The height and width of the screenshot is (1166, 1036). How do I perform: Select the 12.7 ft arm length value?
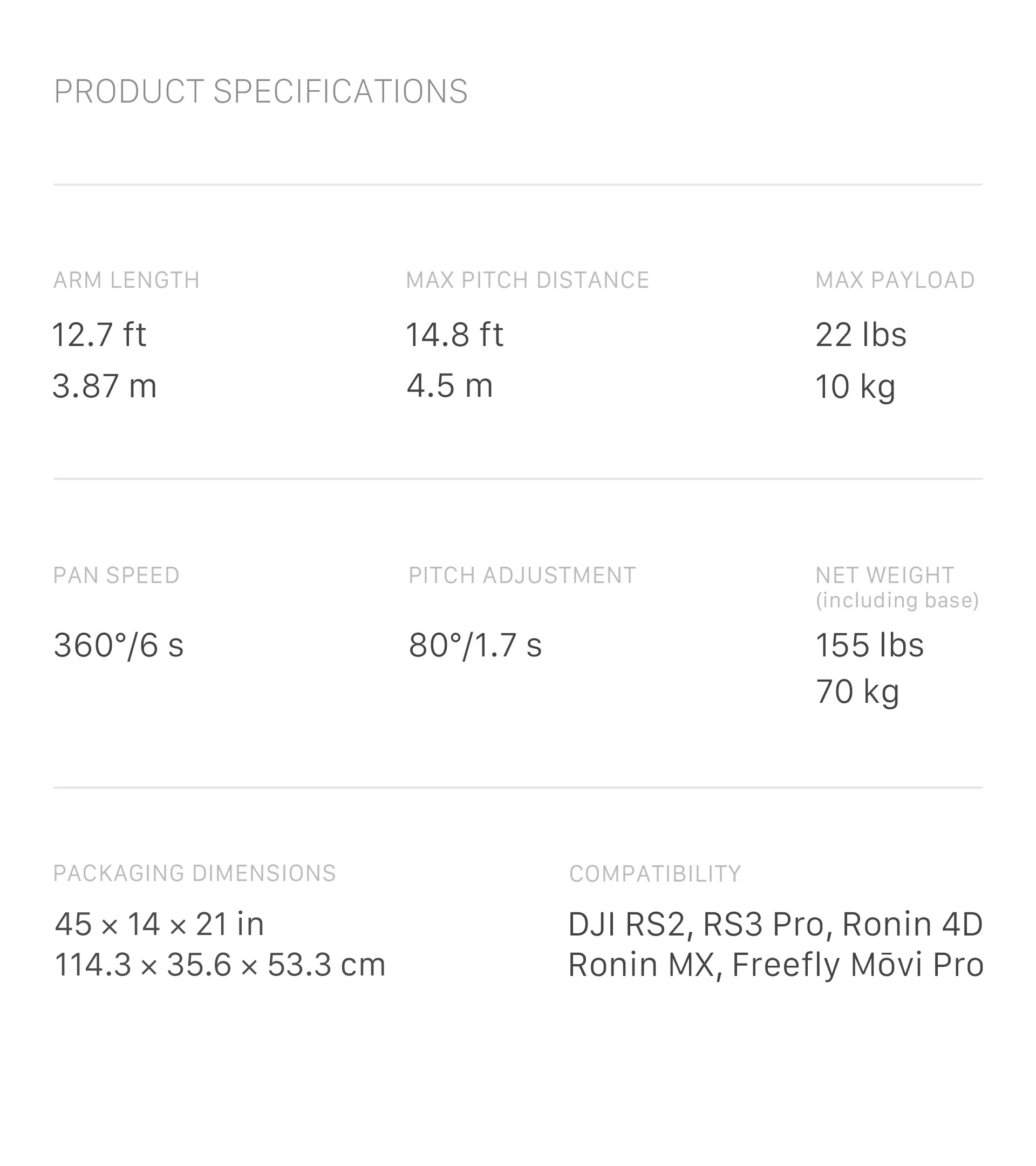99,334
